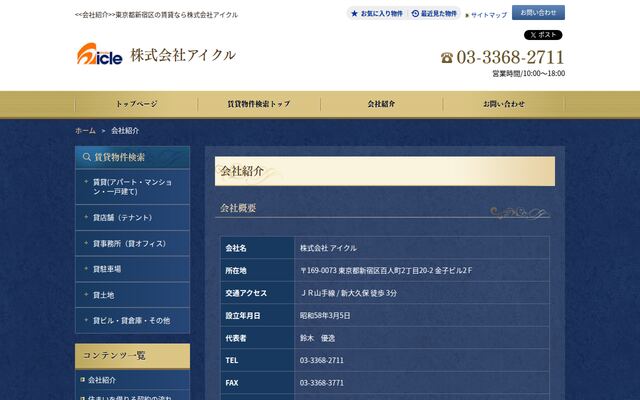Click the 株式会社アイクル header title

point(183,55)
